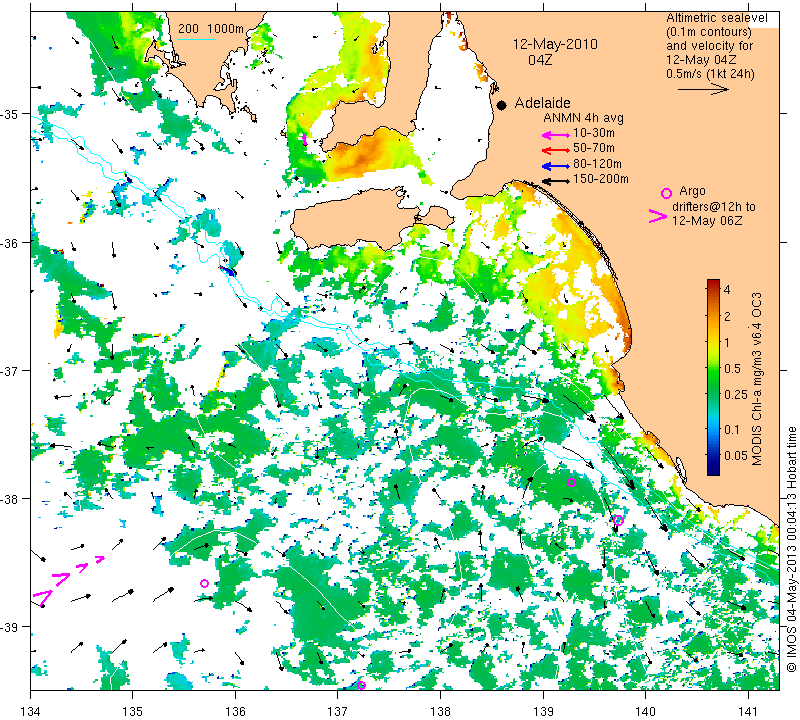The image size is (800, 720).
Task: Click the Adelaide text label
Action: (x=541, y=103)
